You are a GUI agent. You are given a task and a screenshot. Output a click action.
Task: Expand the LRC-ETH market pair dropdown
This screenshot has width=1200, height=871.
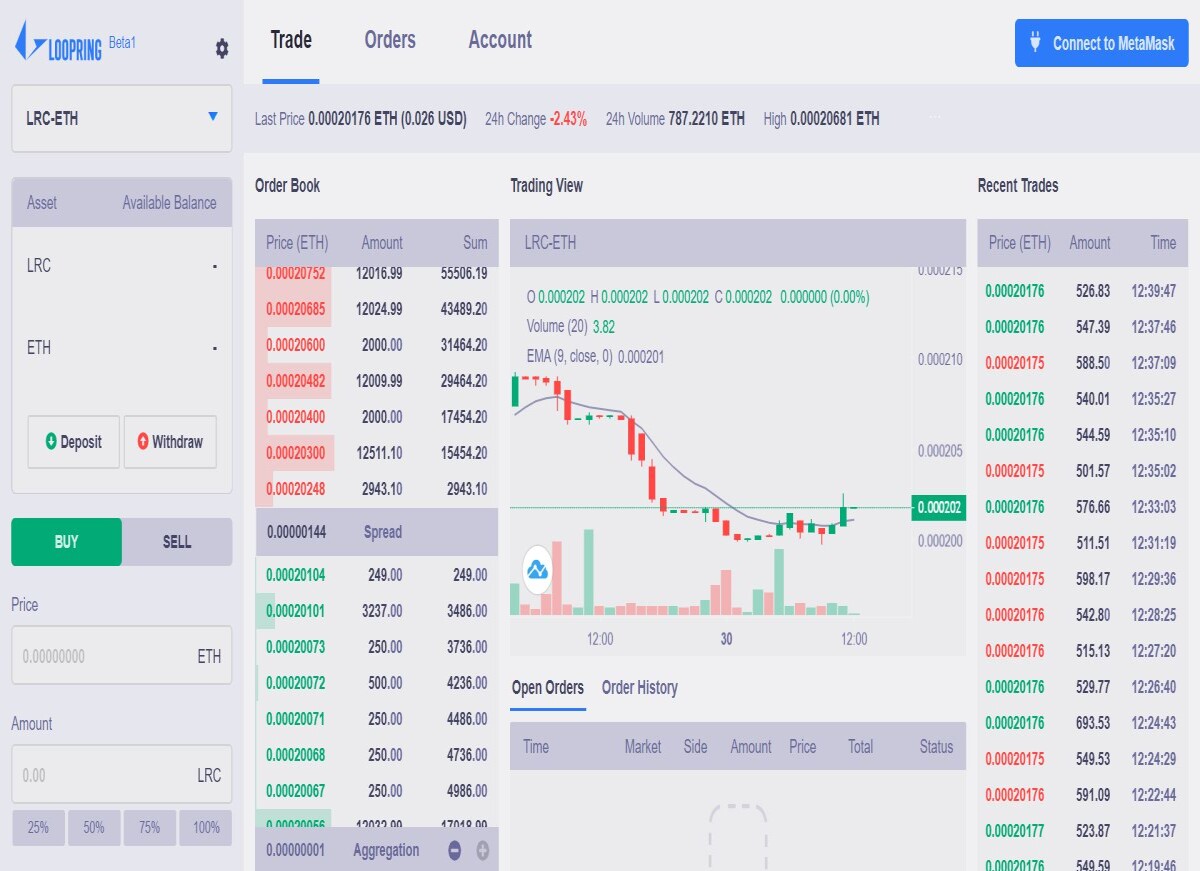click(121, 118)
